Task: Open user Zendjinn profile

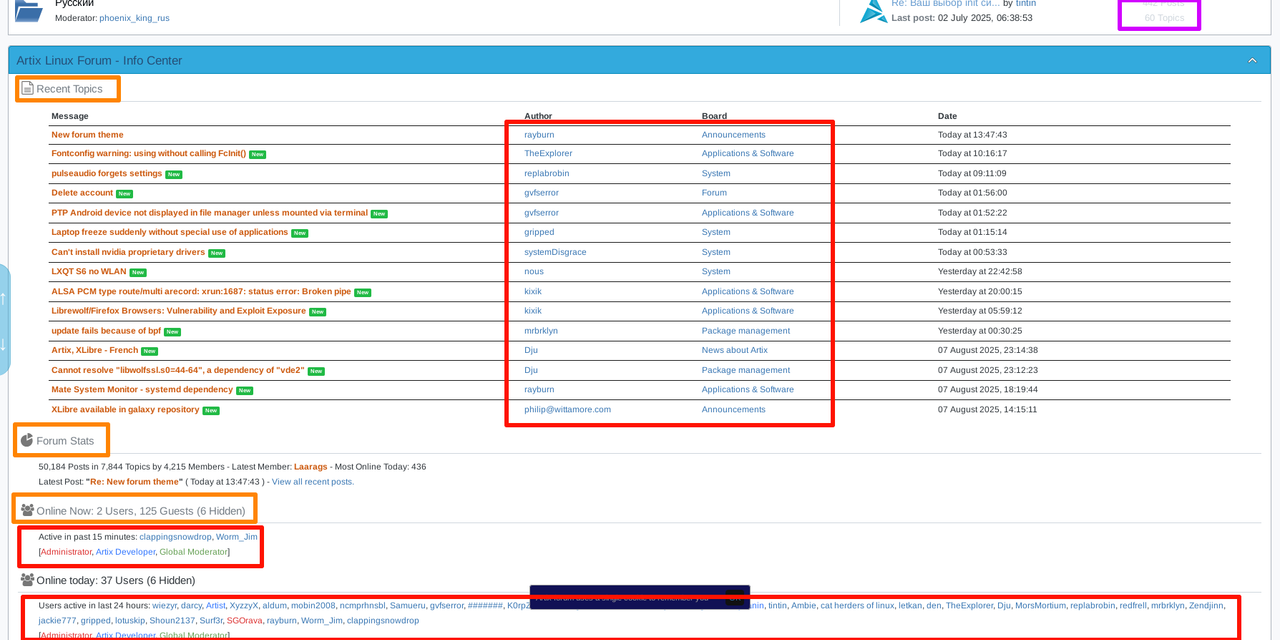Action: coord(1206,606)
